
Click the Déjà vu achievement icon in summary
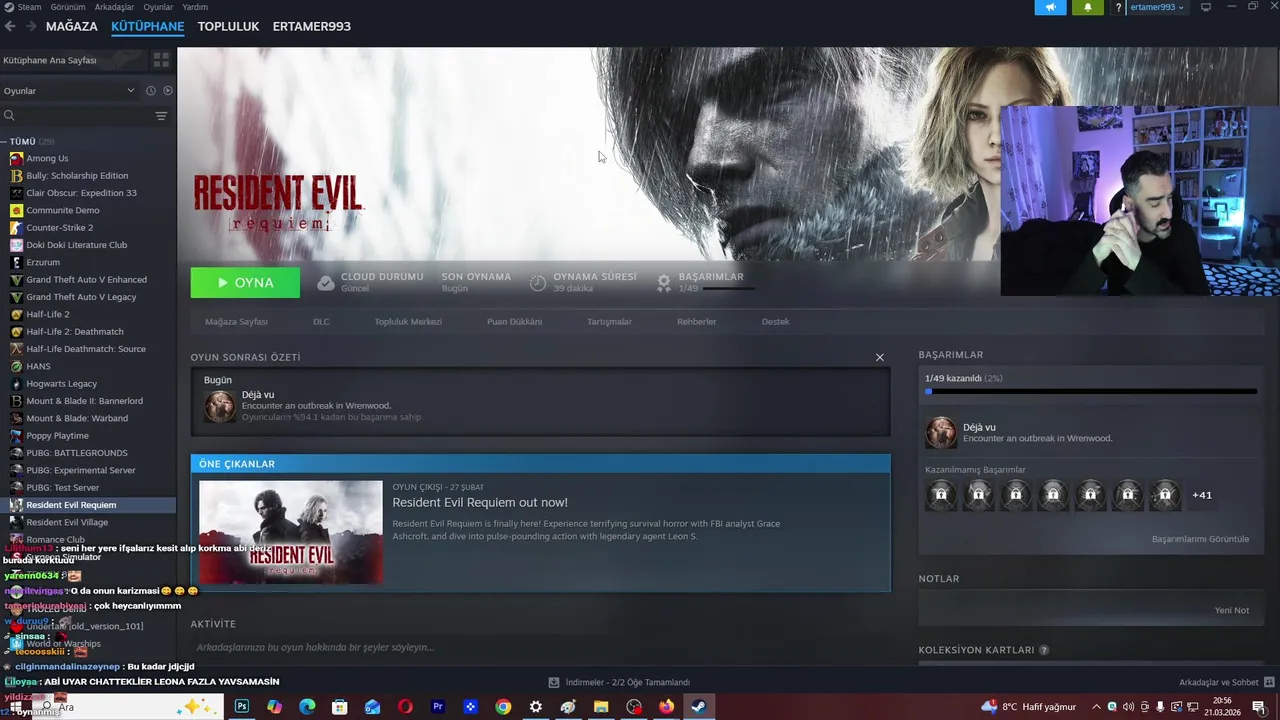(x=220, y=406)
